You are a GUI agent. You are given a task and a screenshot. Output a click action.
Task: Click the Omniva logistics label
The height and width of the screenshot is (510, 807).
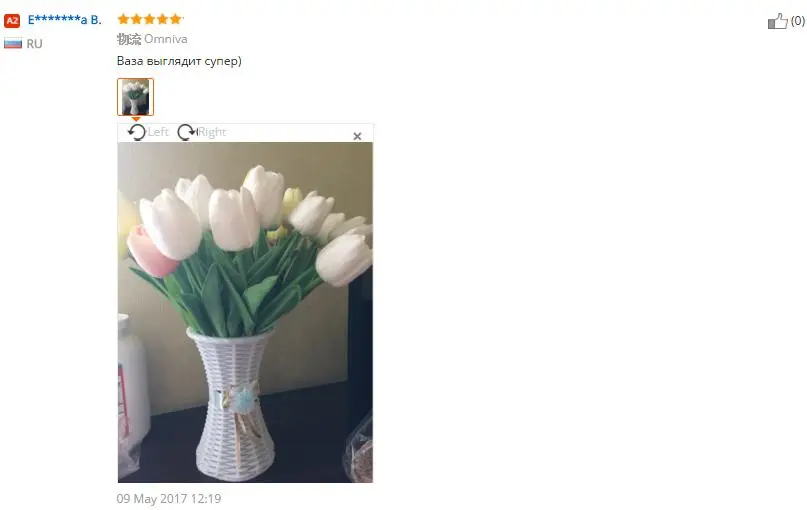[x=166, y=39]
